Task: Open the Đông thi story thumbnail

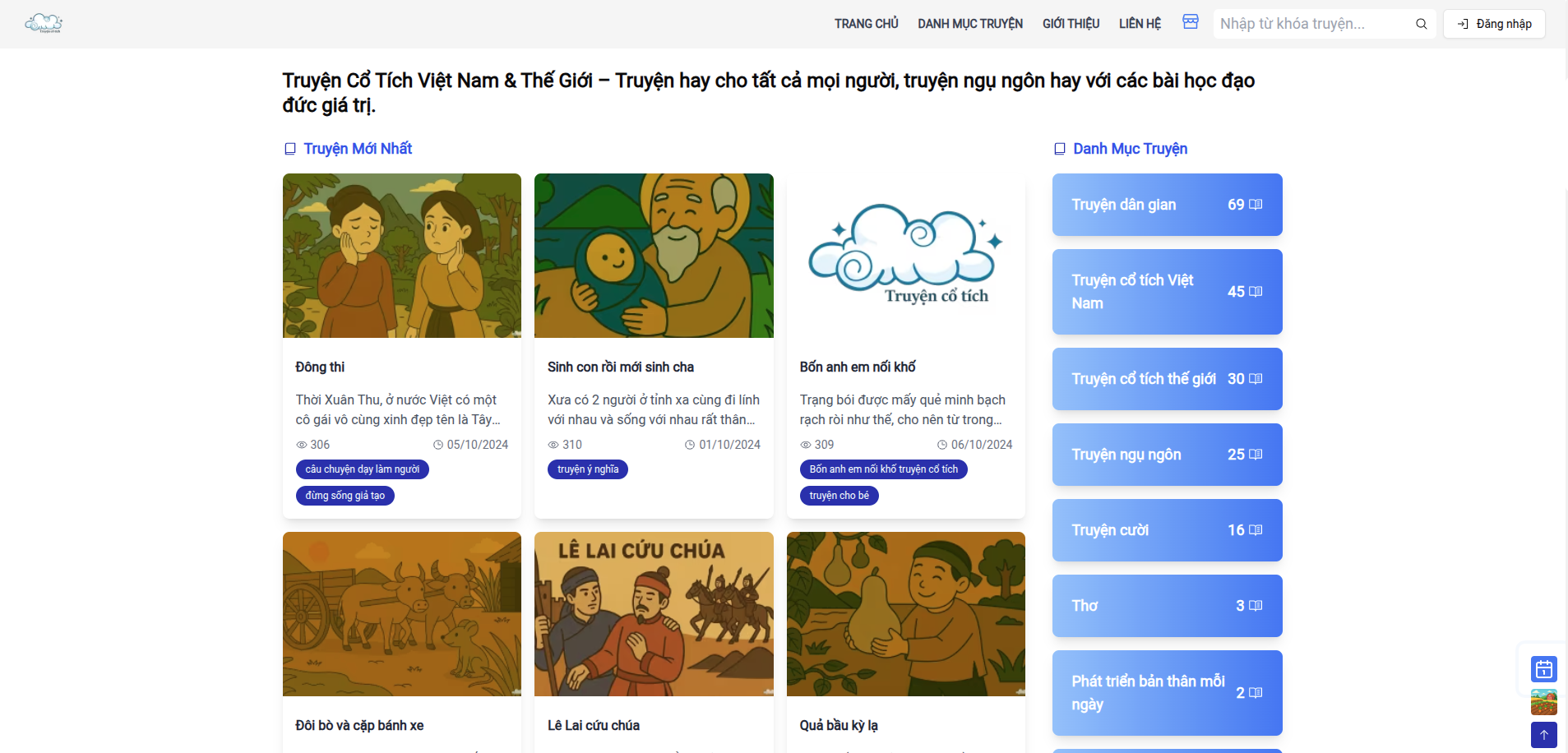Action: [x=402, y=256]
